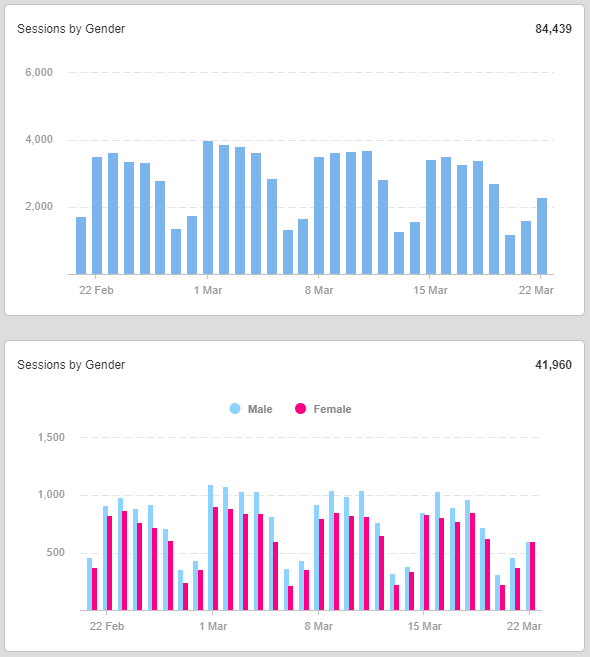Click the last bar at 22 Mar in top chart
The height and width of the screenshot is (657, 590).
click(x=542, y=236)
